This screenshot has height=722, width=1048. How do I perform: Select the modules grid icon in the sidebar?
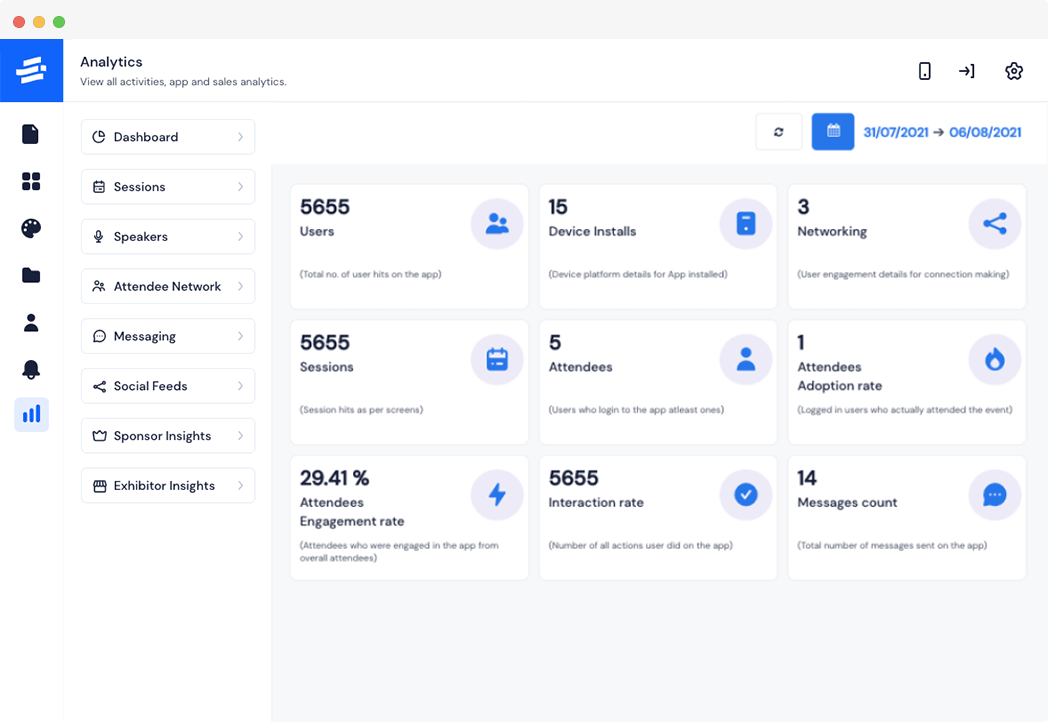coord(31,181)
